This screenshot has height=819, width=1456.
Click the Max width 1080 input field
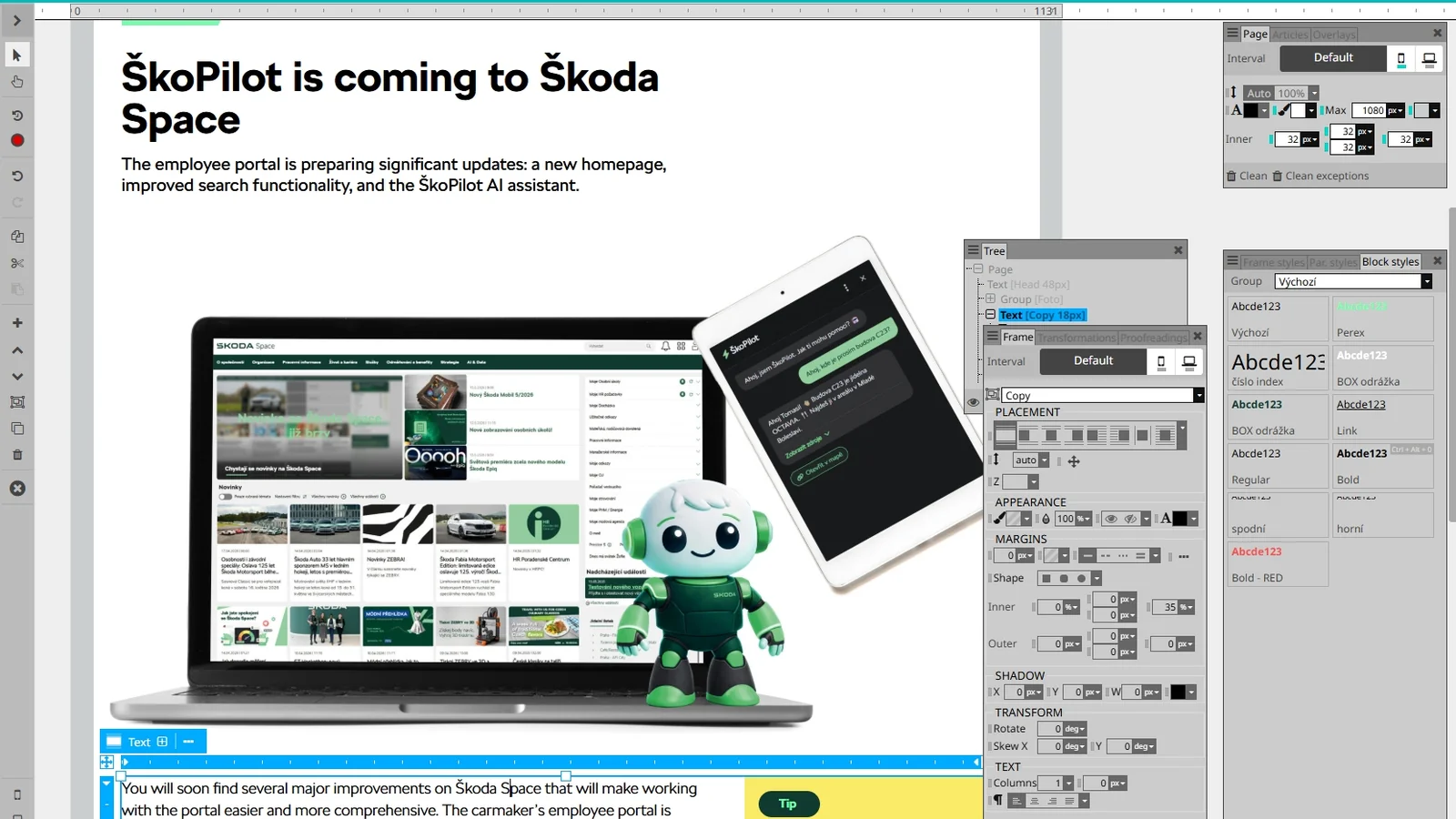click(1370, 111)
